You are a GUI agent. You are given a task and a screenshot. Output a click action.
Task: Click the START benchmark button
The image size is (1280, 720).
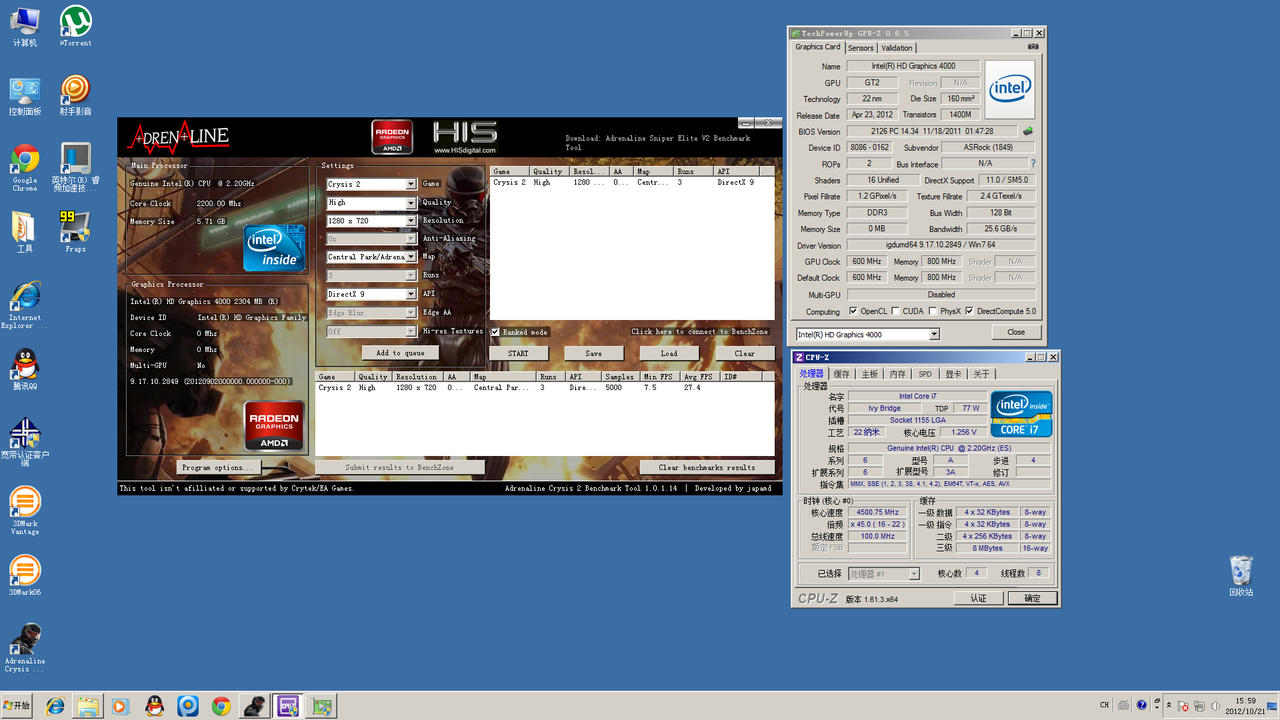[518, 353]
